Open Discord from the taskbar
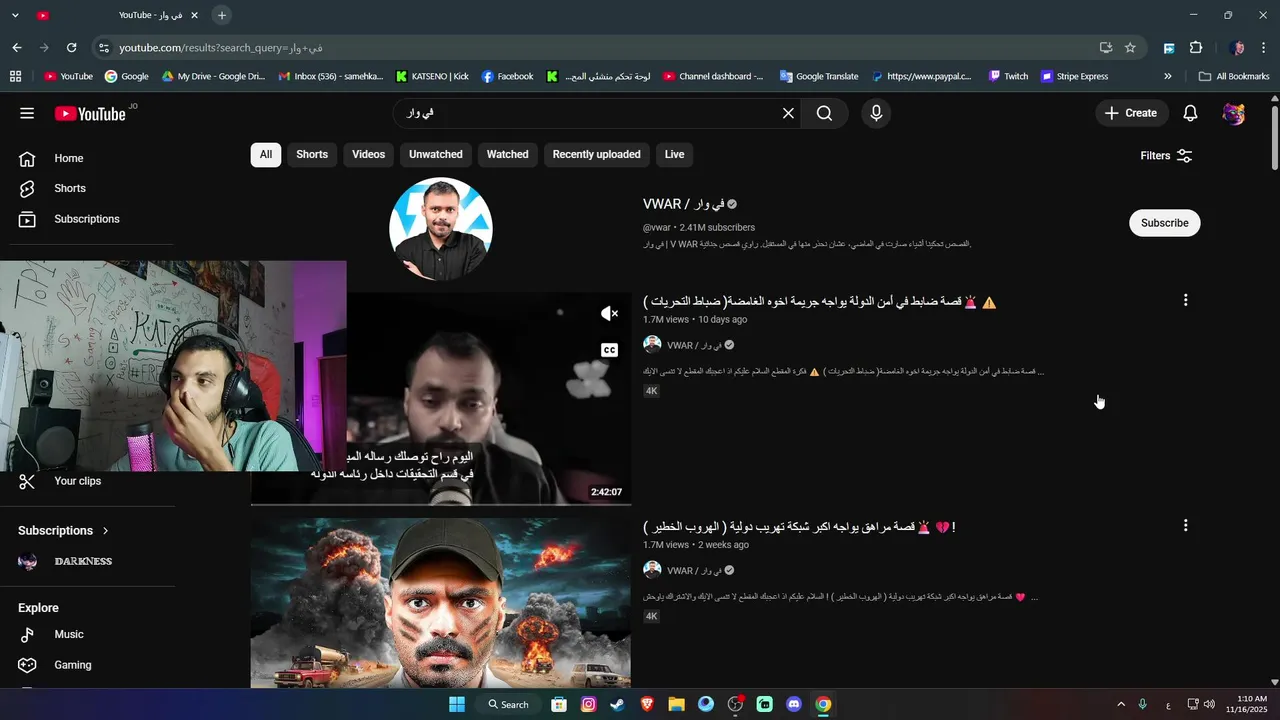1280x720 pixels. click(794, 704)
